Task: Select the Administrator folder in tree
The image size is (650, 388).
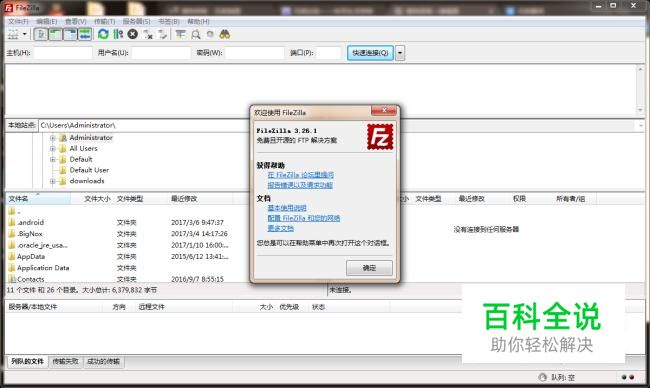Action: coord(91,138)
